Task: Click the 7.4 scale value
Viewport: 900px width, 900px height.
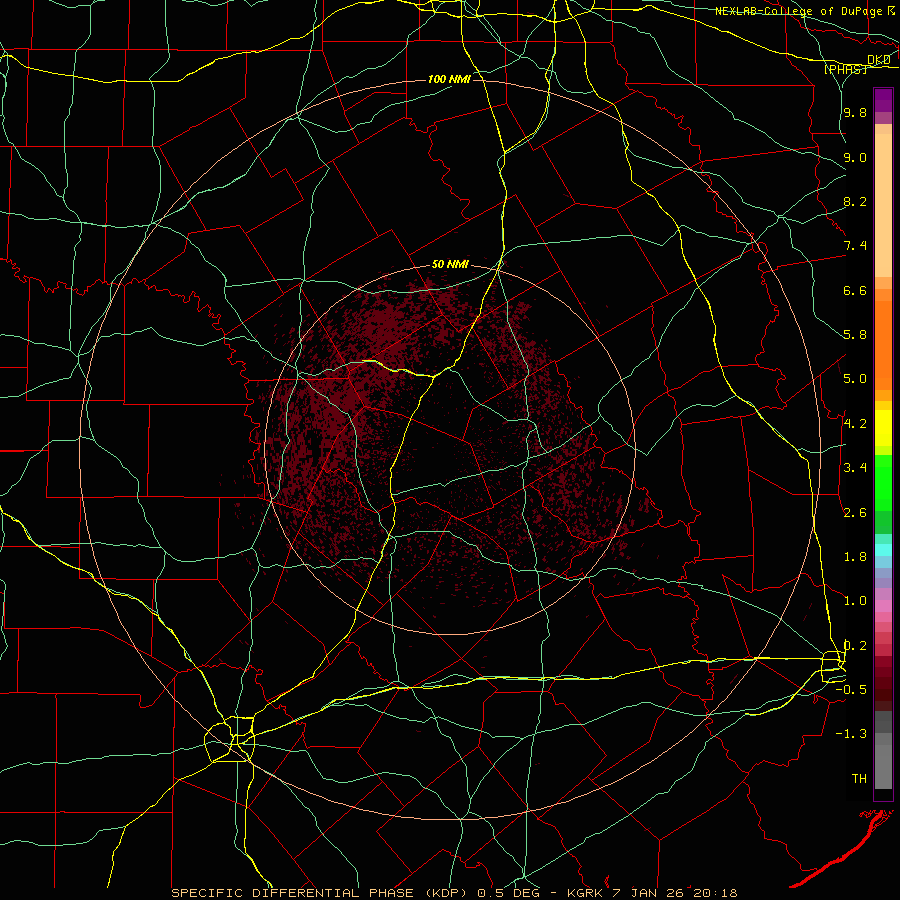Action: tap(855, 246)
